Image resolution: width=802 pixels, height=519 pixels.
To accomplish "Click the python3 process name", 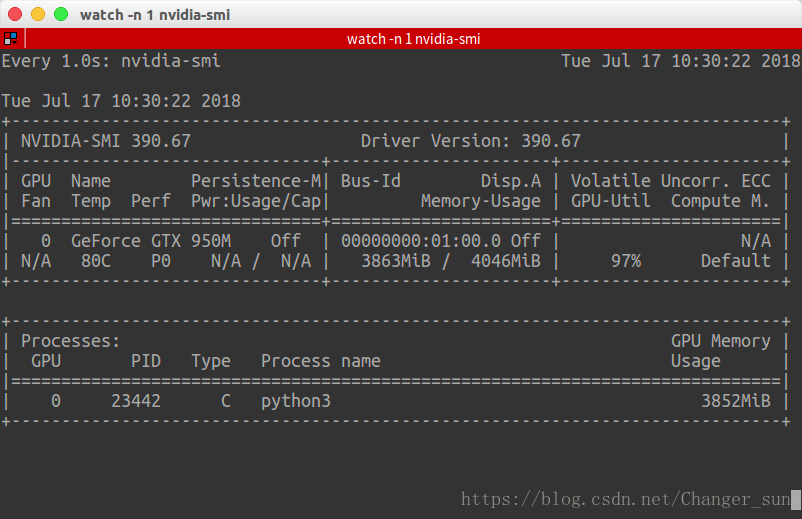I will coord(295,401).
